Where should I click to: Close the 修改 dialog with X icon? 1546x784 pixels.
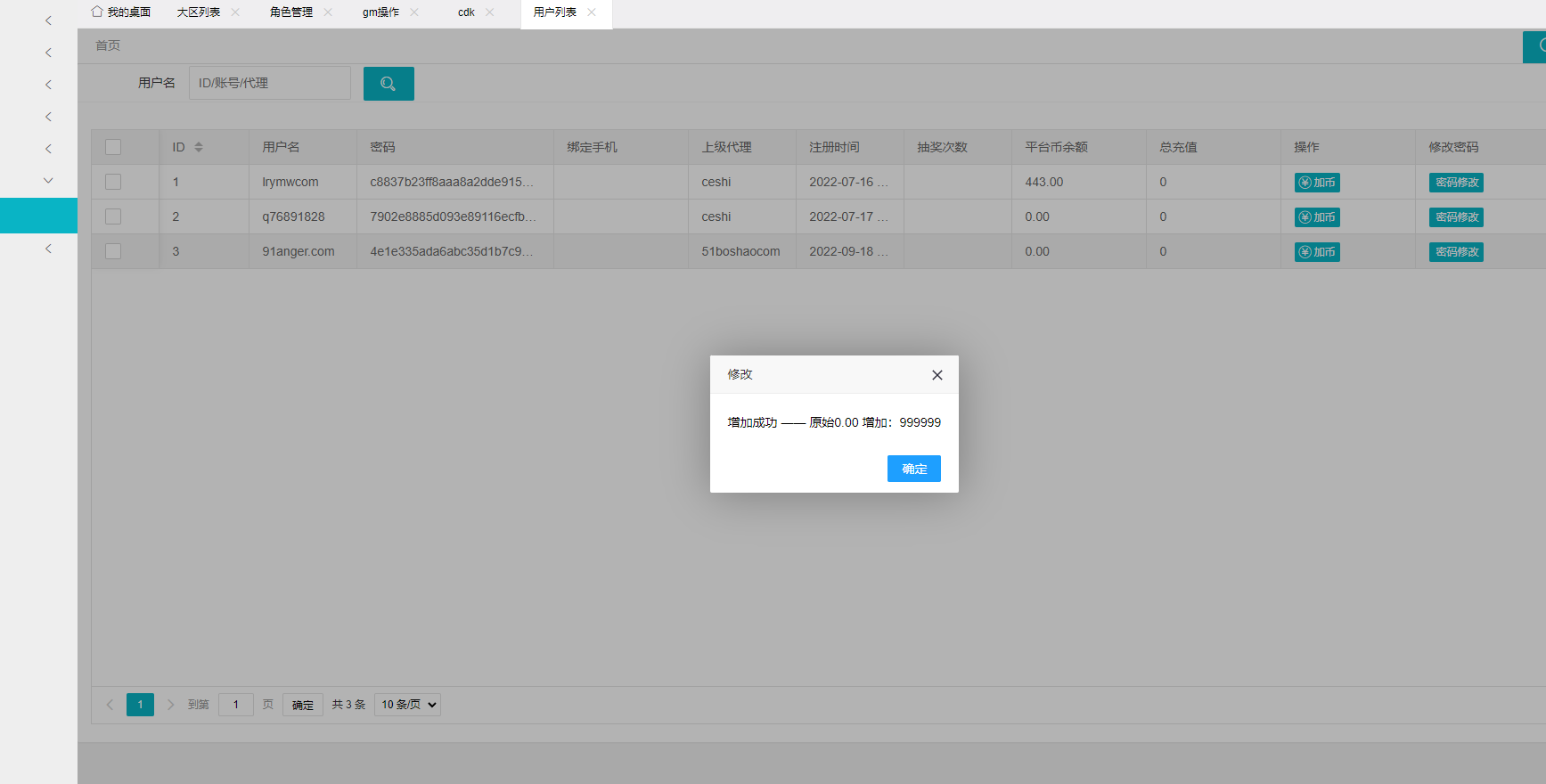[x=937, y=375]
